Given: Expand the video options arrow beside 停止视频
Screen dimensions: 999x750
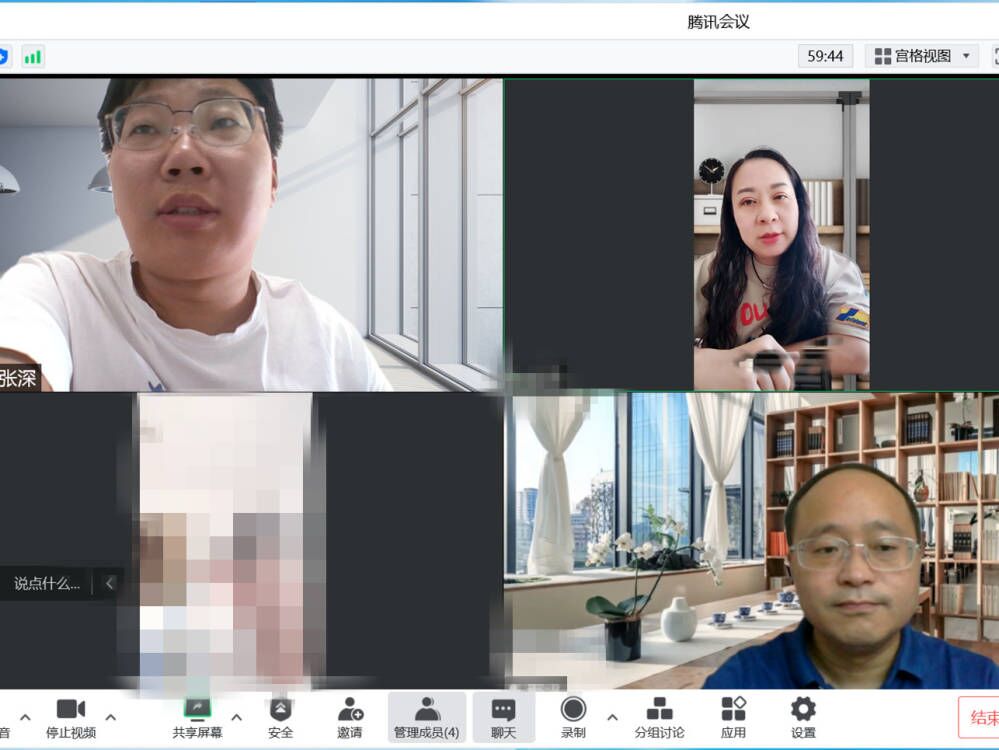Looking at the screenshot, I should point(111,717).
